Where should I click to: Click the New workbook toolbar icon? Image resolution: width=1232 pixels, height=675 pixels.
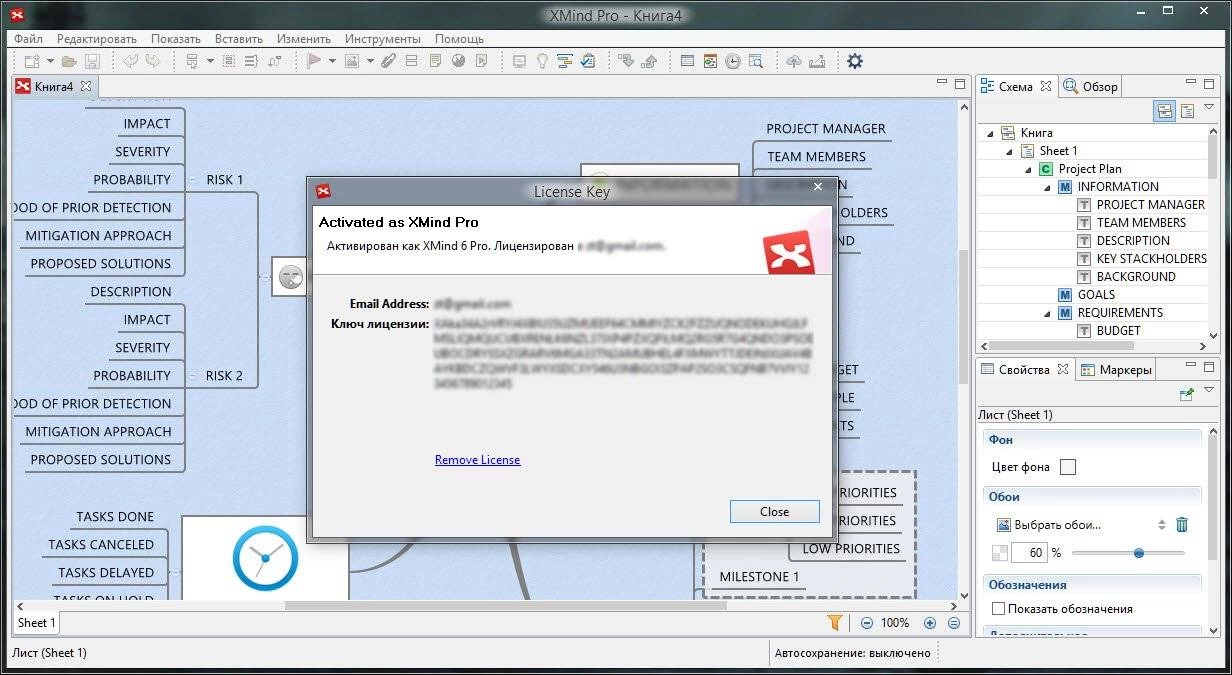tap(32, 61)
